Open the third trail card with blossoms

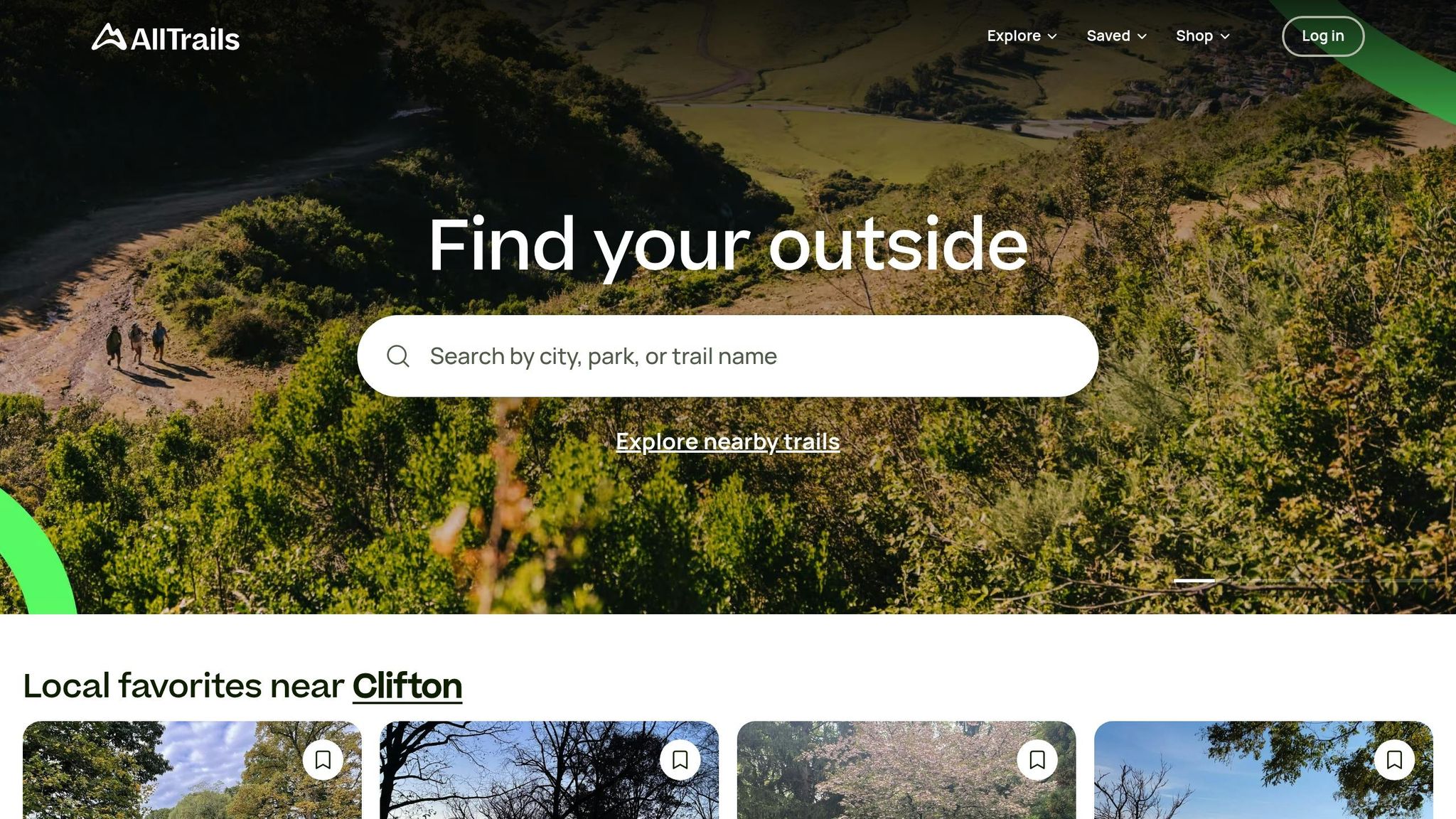coord(906,770)
